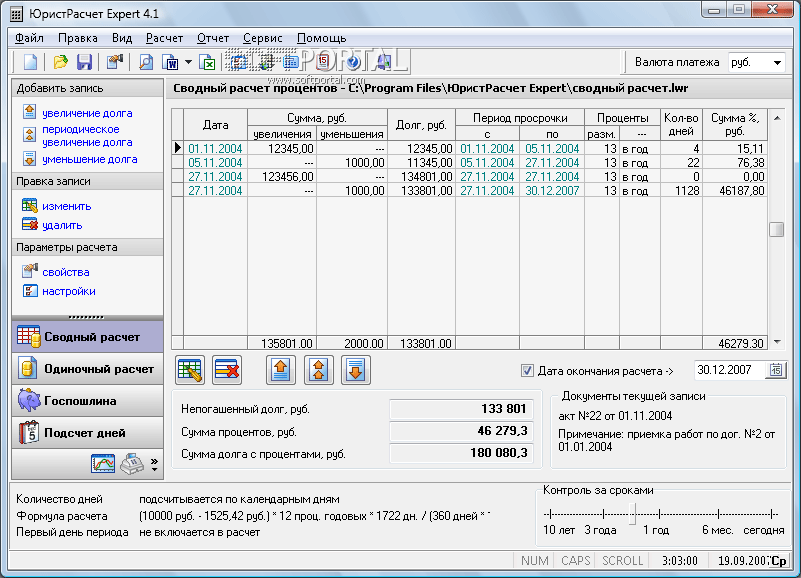
Task: Click the icon beside 'удалить' link
Action: tap(30, 224)
